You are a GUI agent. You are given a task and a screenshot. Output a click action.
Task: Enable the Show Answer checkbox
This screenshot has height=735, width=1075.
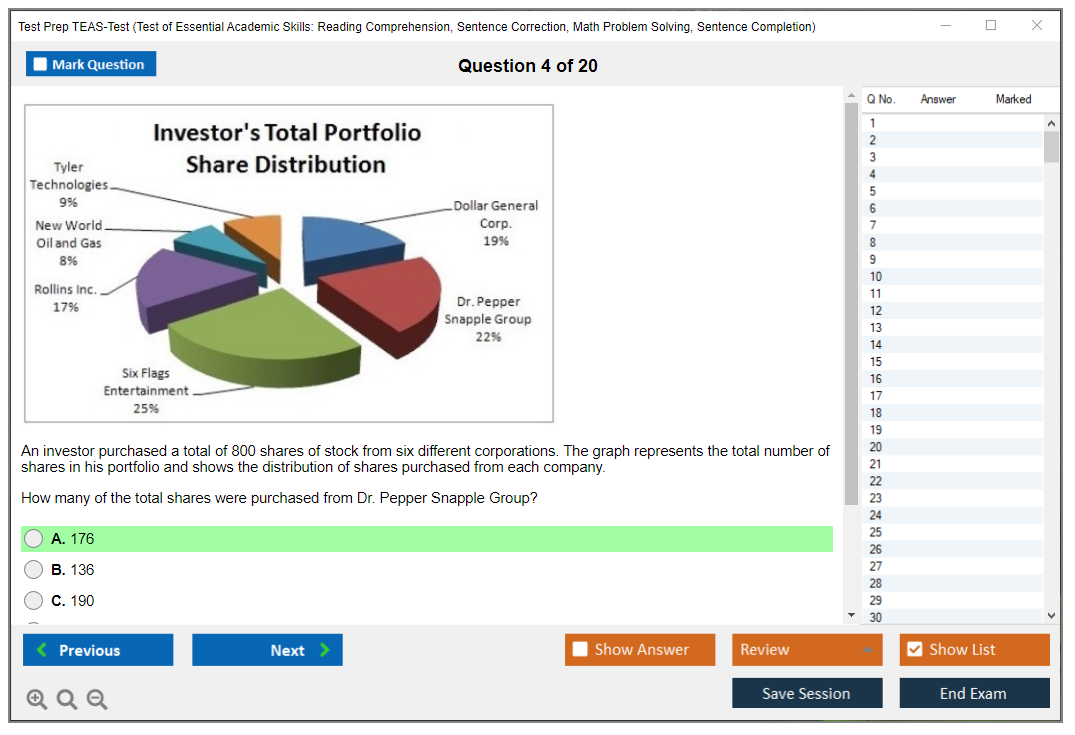581,650
